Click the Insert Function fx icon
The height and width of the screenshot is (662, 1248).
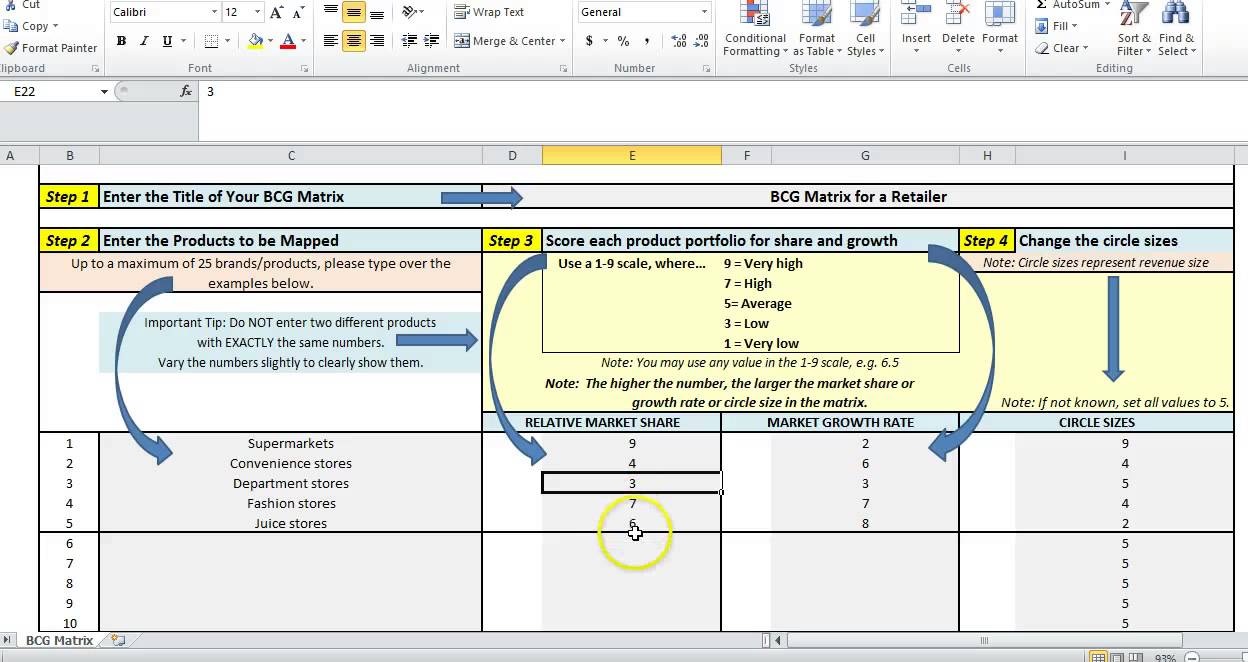(186, 91)
